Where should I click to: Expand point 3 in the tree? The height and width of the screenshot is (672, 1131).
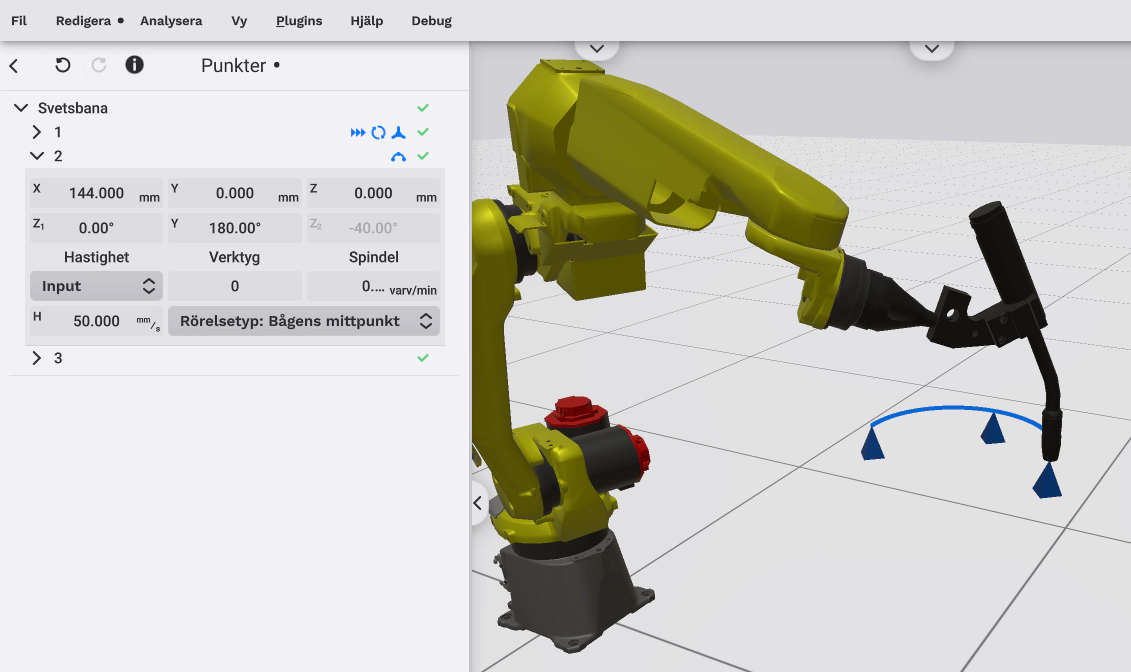37,358
